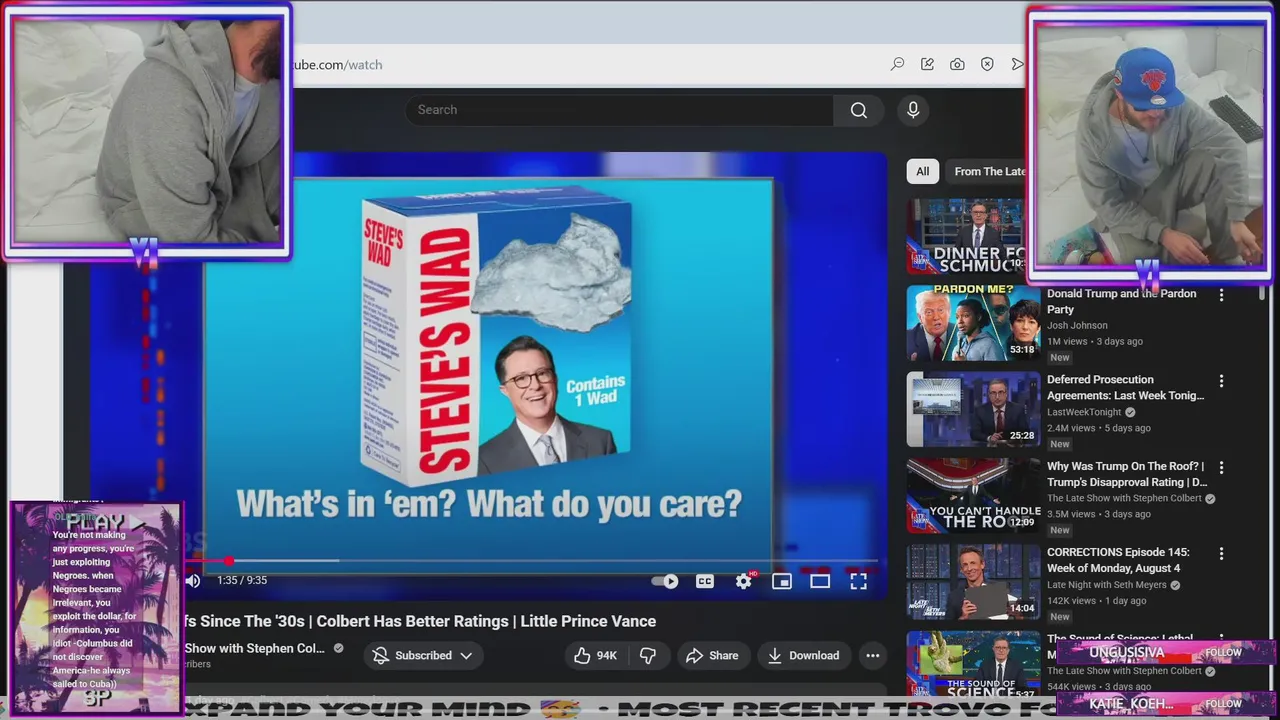Open Why Was Trump On The Roof title
1280x720 pixels.
1127,474
